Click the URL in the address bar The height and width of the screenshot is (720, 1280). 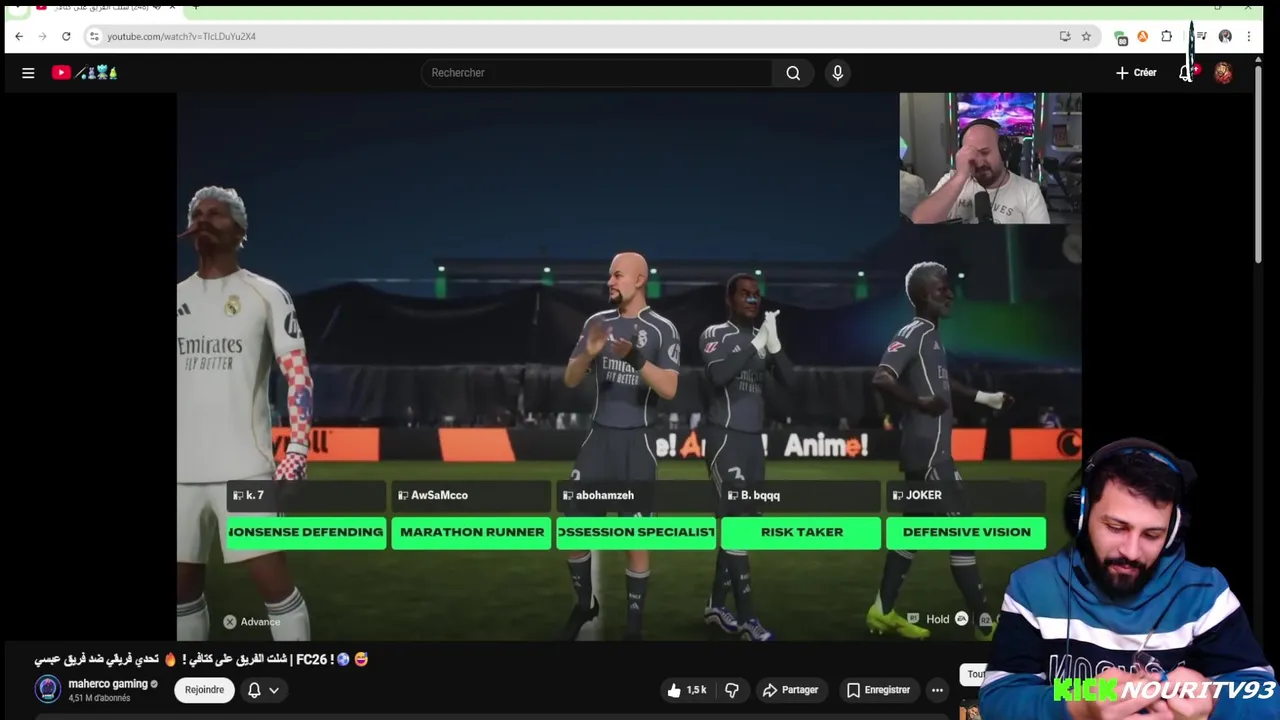tap(182, 36)
